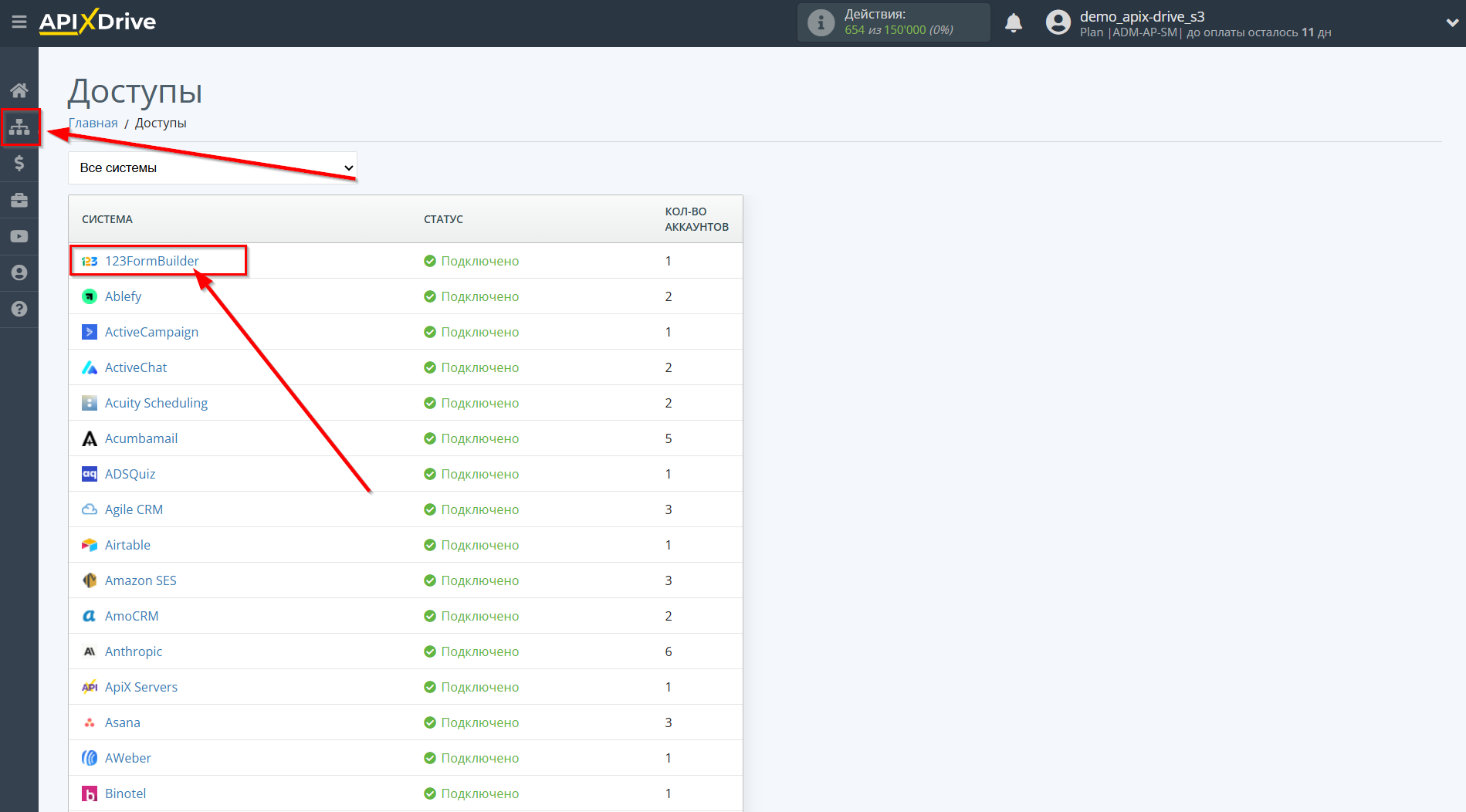The width and height of the screenshot is (1466, 812).
Task: Click 'Подключено' status in Anthropic row
Action: pos(479,651)
